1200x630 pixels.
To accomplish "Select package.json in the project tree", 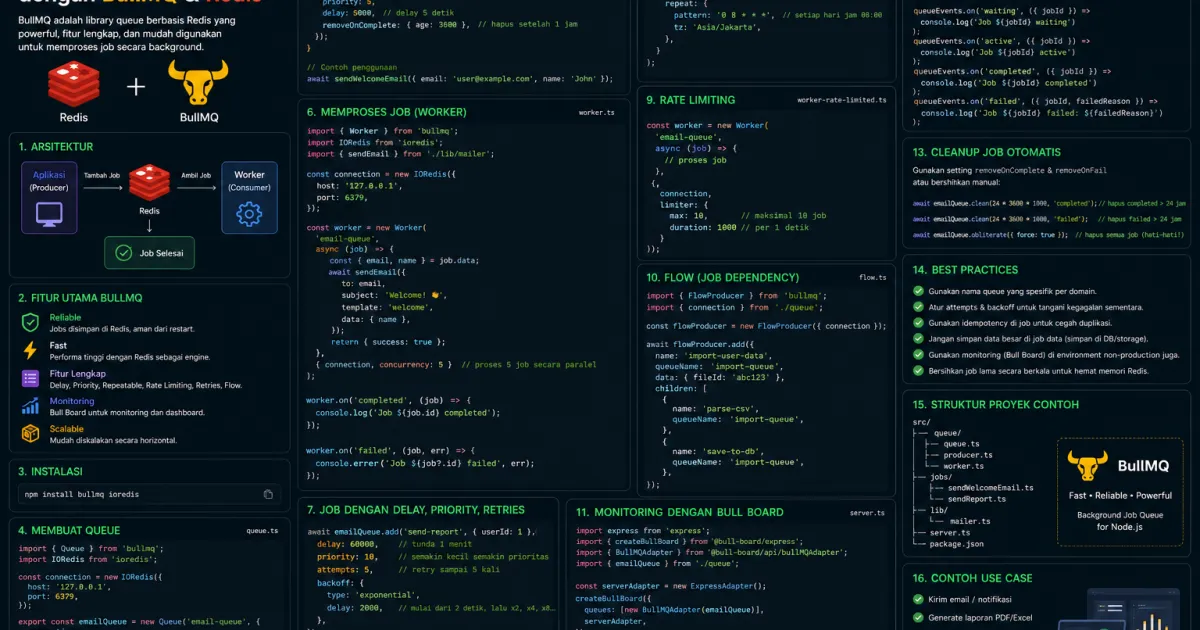I will tap(958, 544).
